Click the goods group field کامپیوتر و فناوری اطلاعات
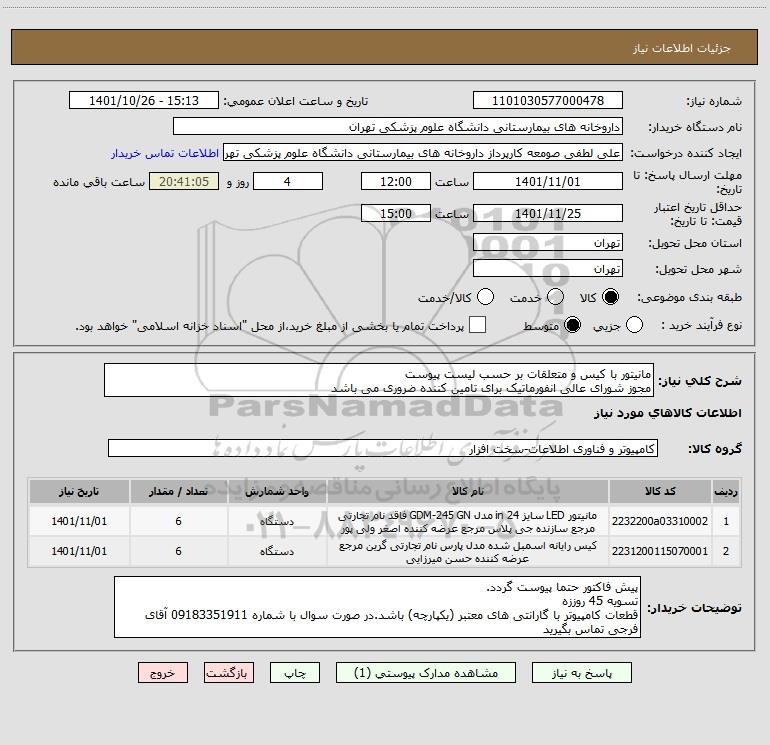The width and height of the screenshot is (770, 745). 383,448
